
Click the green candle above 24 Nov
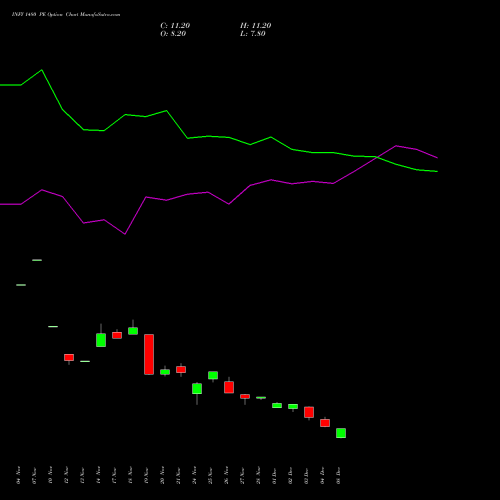pyautogui.click(x=197, y=389)
